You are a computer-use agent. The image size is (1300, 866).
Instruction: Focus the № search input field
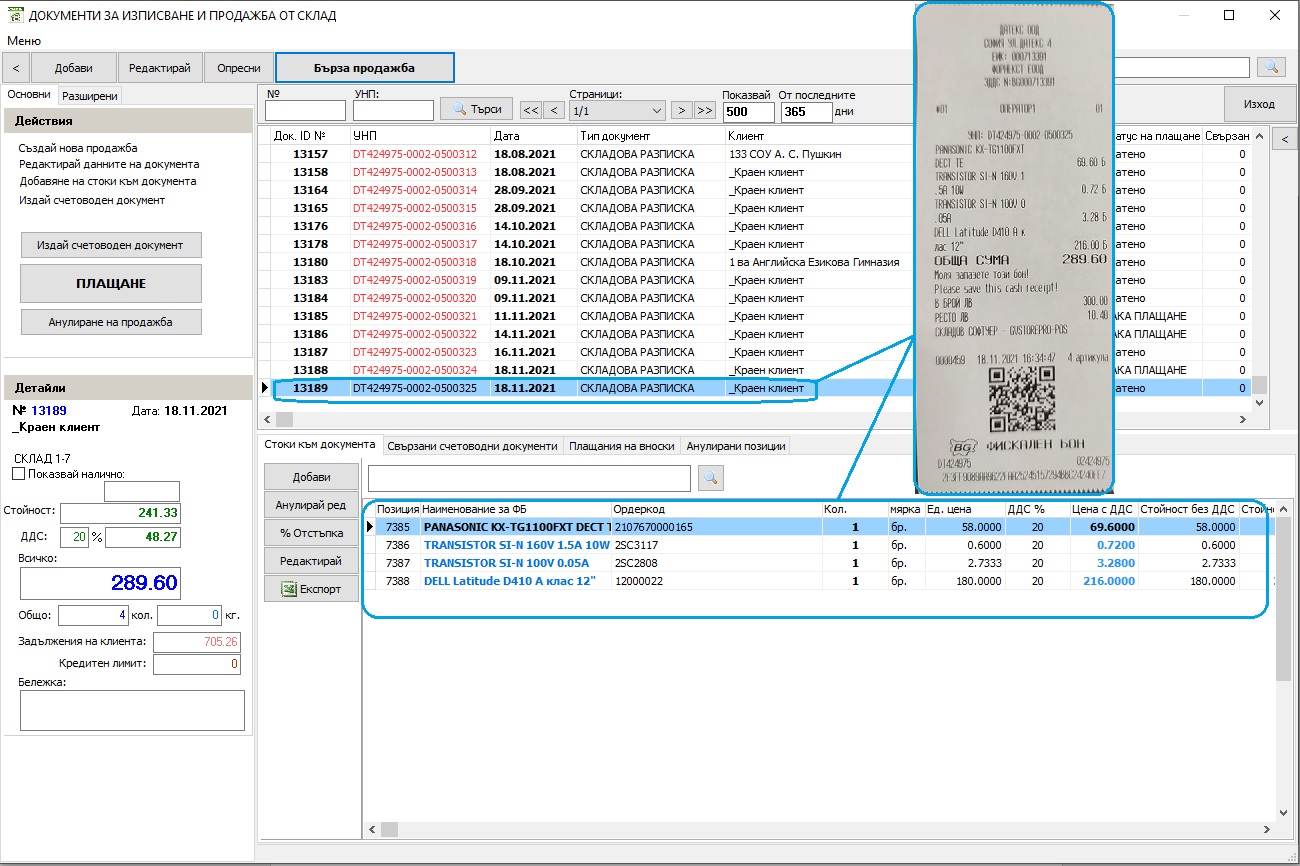305,111
